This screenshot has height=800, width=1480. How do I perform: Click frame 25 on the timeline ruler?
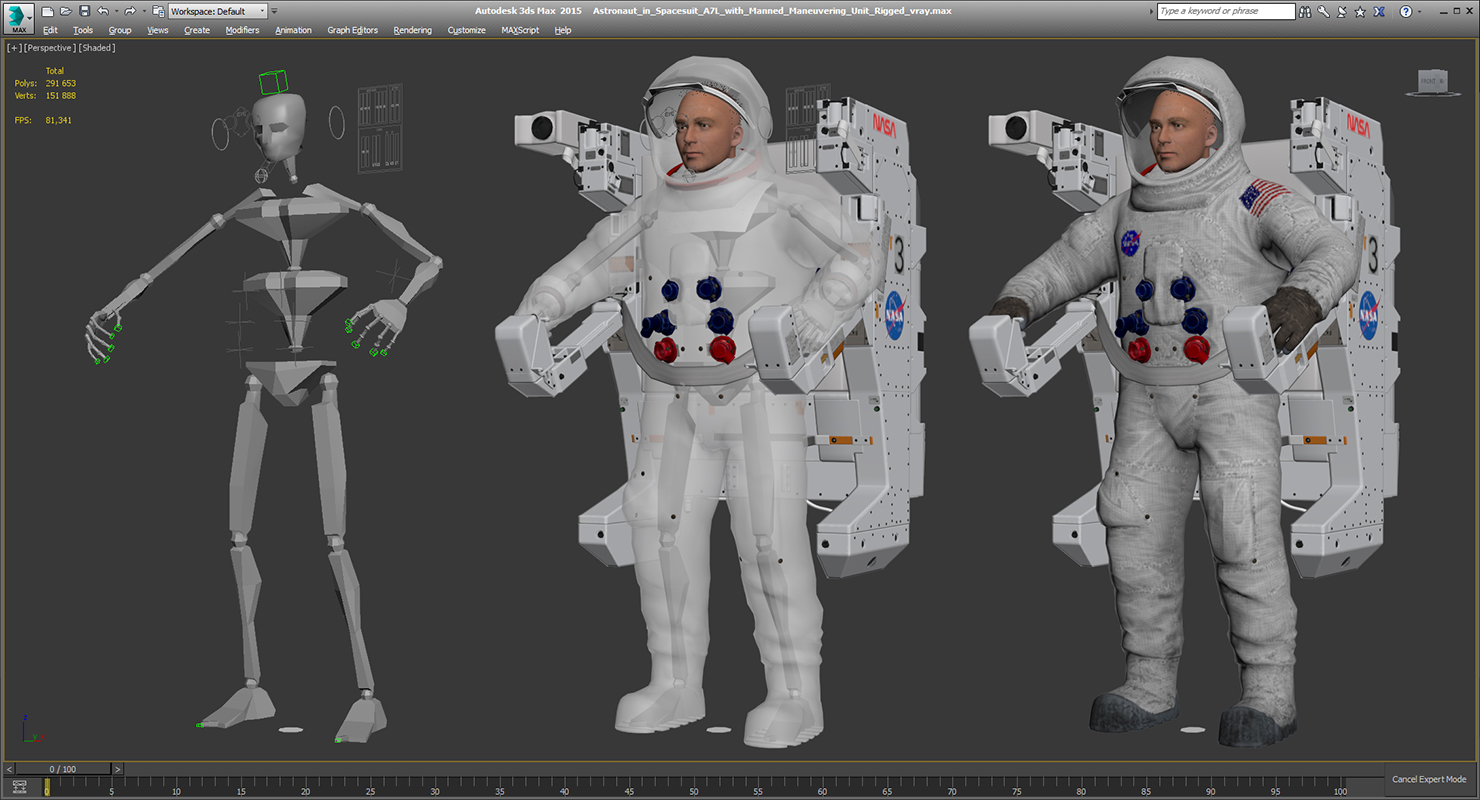[x=369, y=786]
